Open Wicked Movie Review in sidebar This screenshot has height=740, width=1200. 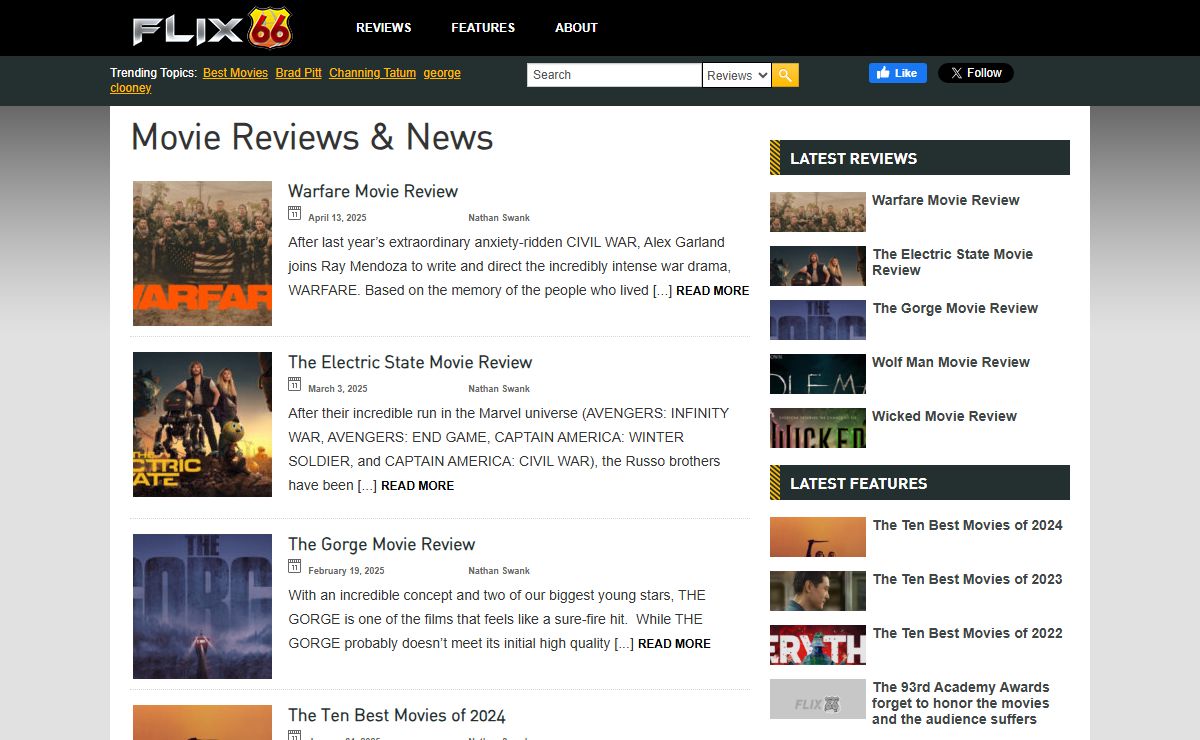[x=944, y=416]
